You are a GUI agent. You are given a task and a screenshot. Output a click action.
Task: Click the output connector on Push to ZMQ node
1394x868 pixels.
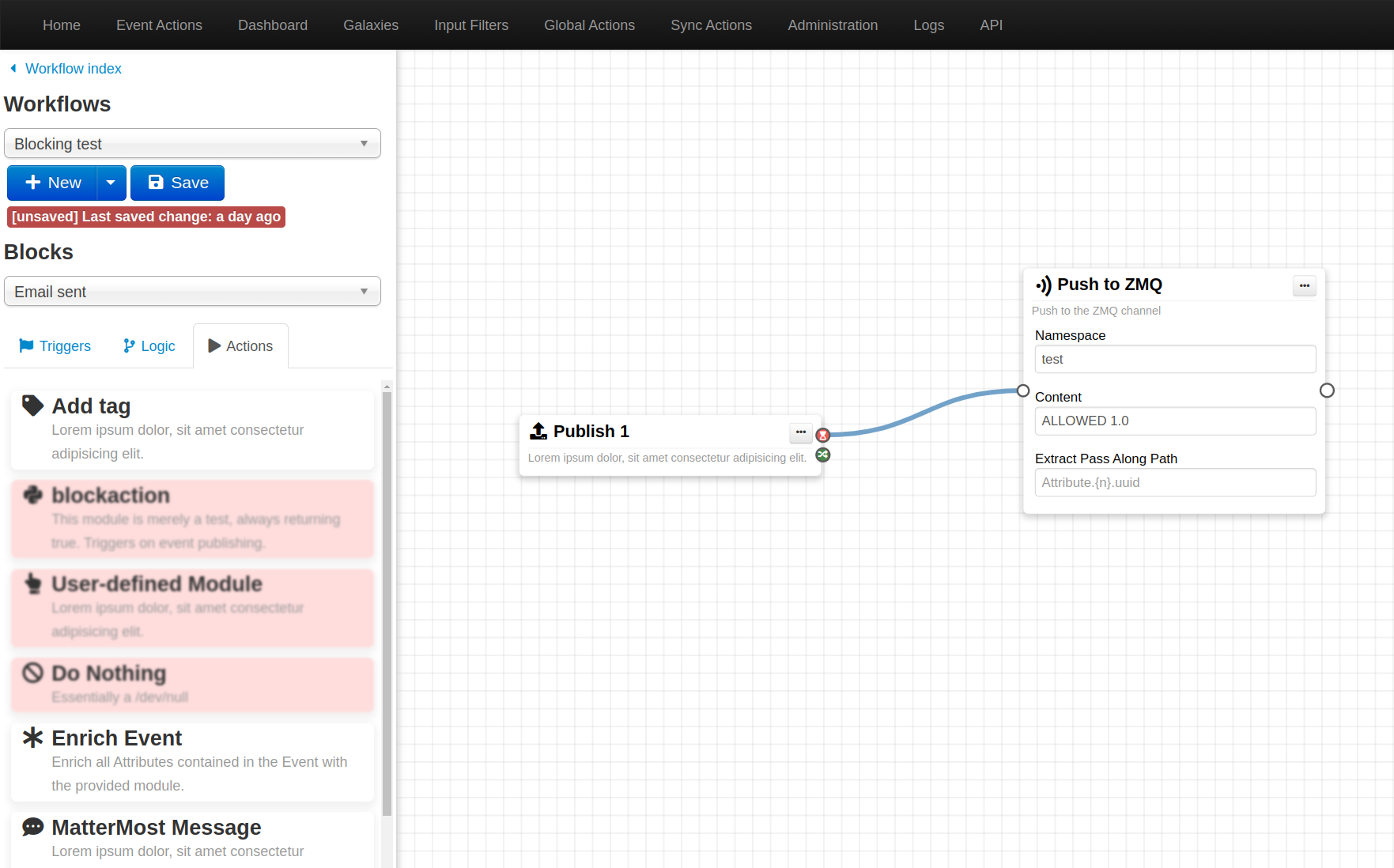pos(1327,391)
